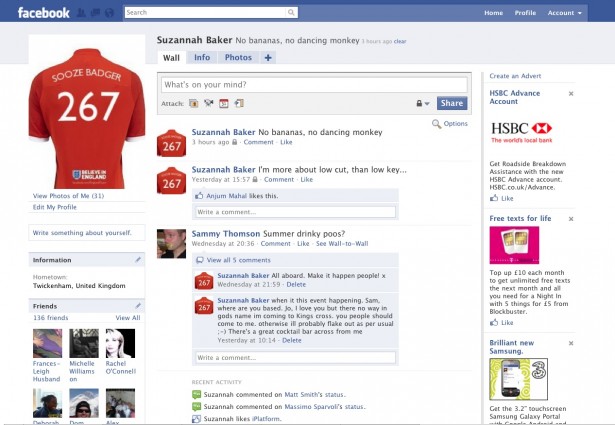
Task: Open friend requests icon in top bar
Action: (81, 13)
